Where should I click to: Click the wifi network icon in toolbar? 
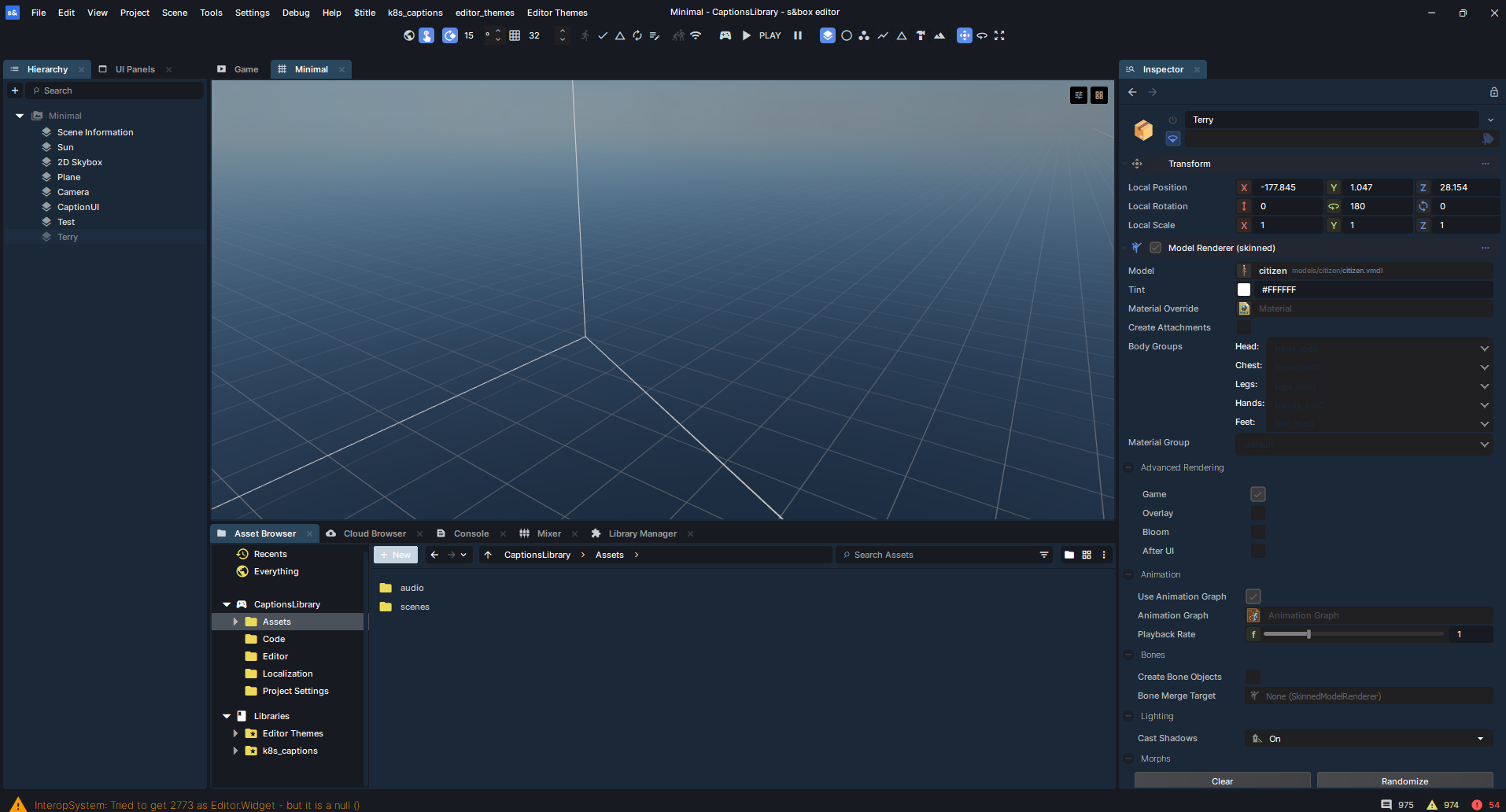point(696,35)
